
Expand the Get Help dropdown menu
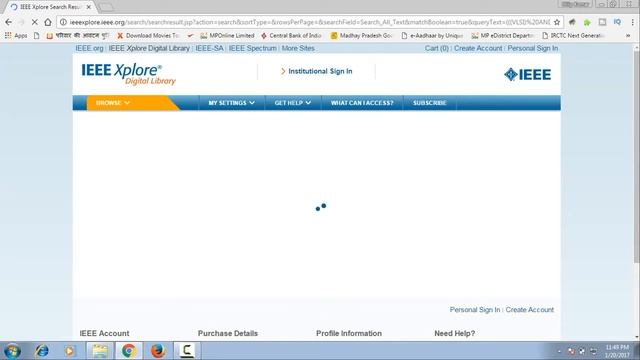pos(293,103)
